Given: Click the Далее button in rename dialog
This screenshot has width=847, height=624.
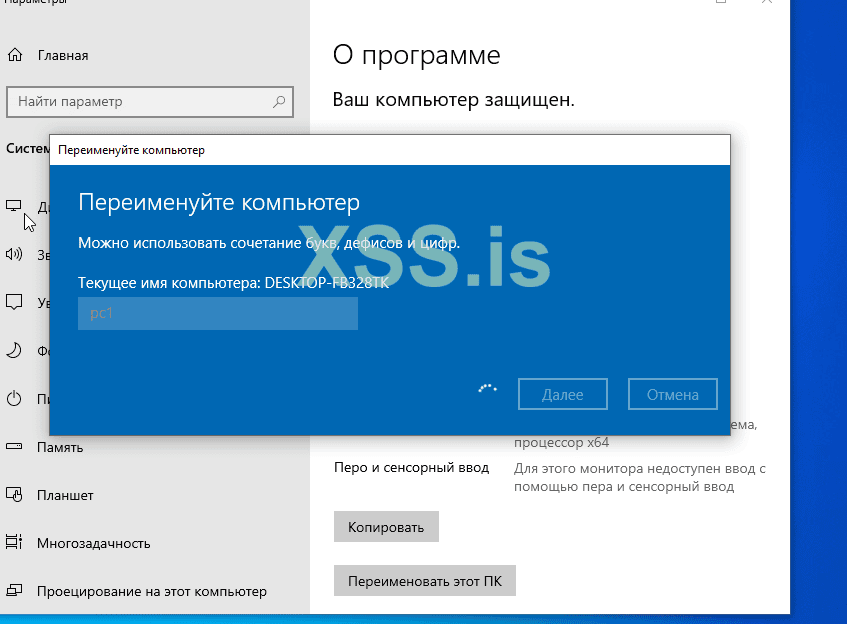Looking at the screenshot, I should coord(562,394).
